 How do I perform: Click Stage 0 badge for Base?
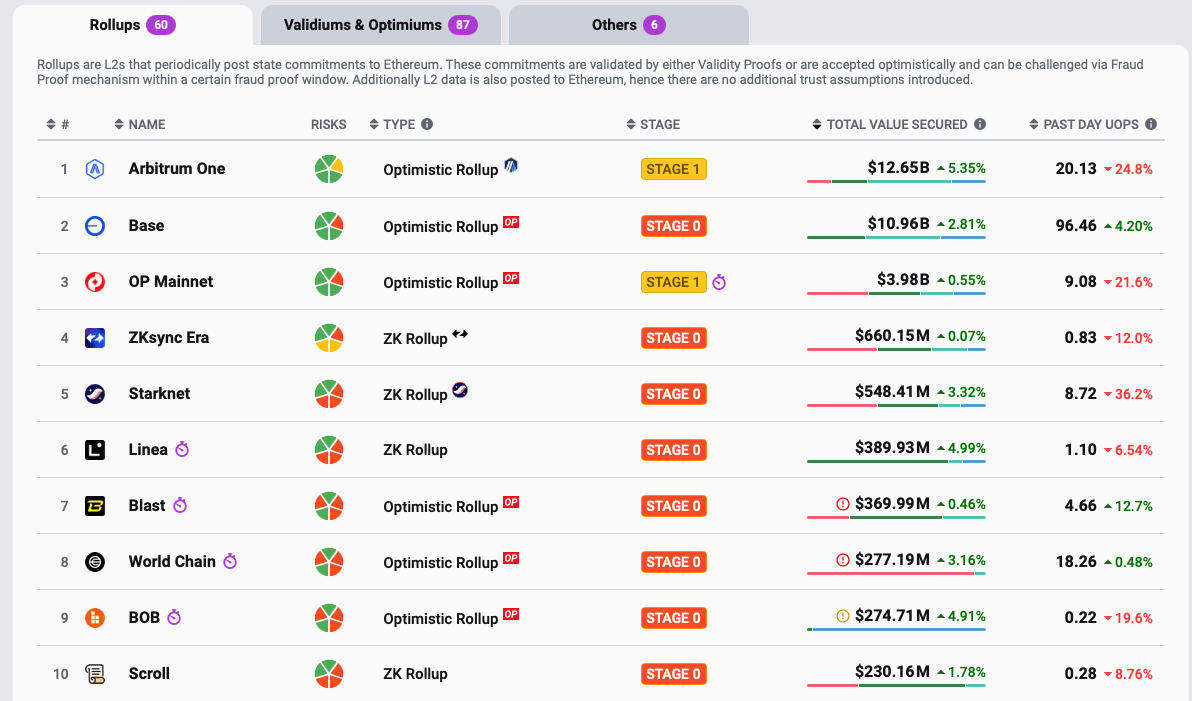coord(674,226)
